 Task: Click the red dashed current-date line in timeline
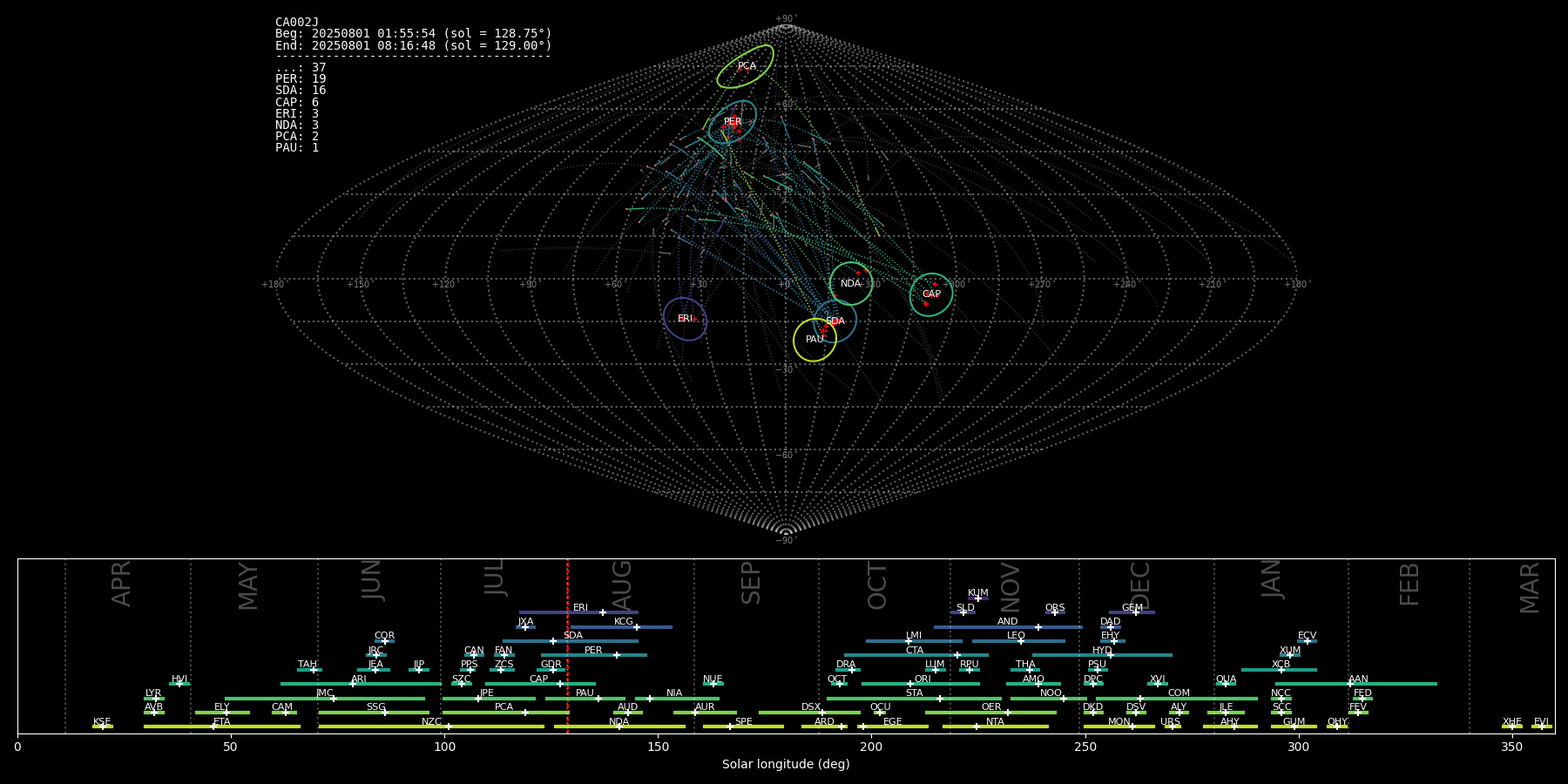tap(568, 645)
